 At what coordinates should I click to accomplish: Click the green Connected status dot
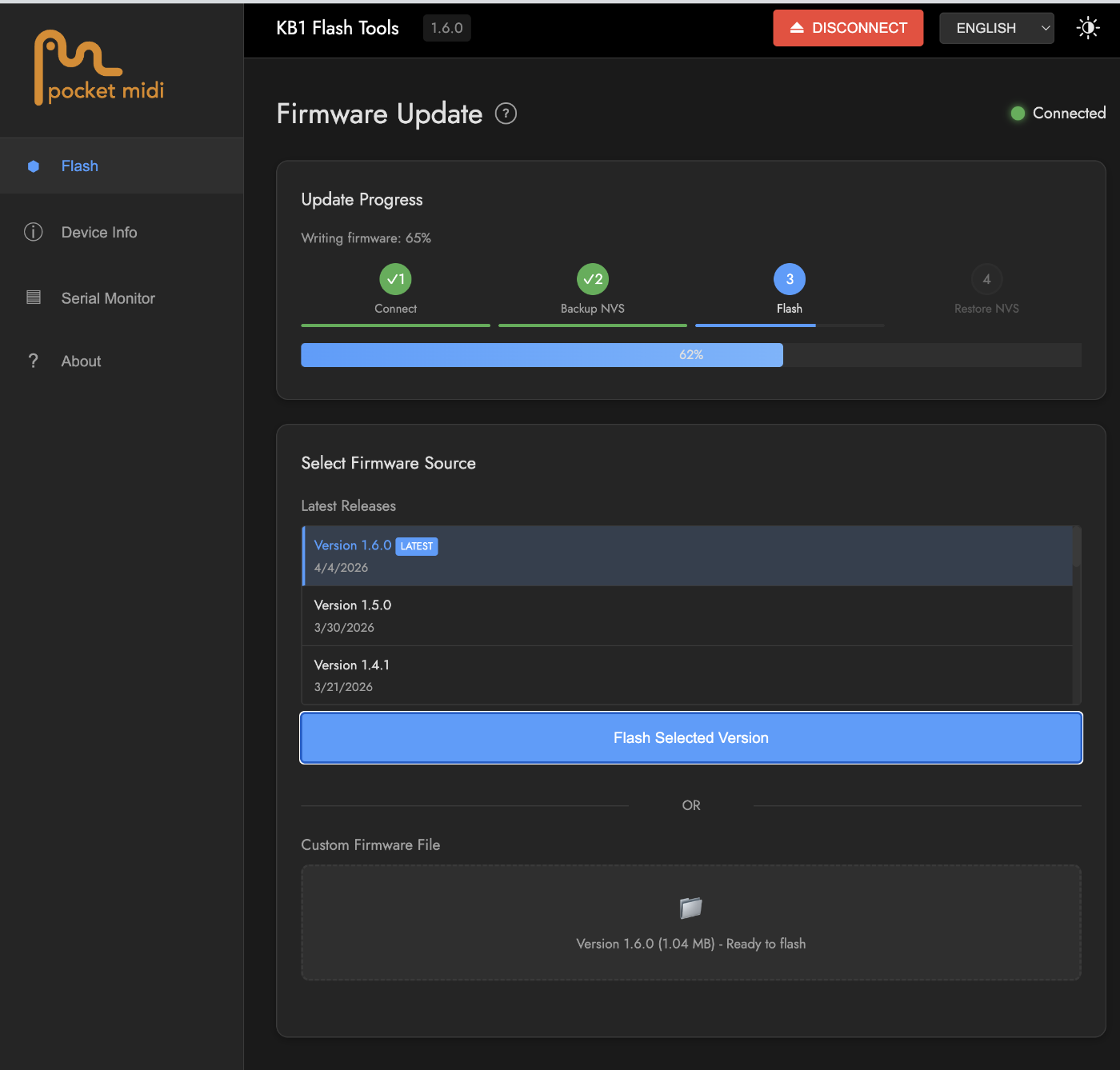[x=1018, y=114]
